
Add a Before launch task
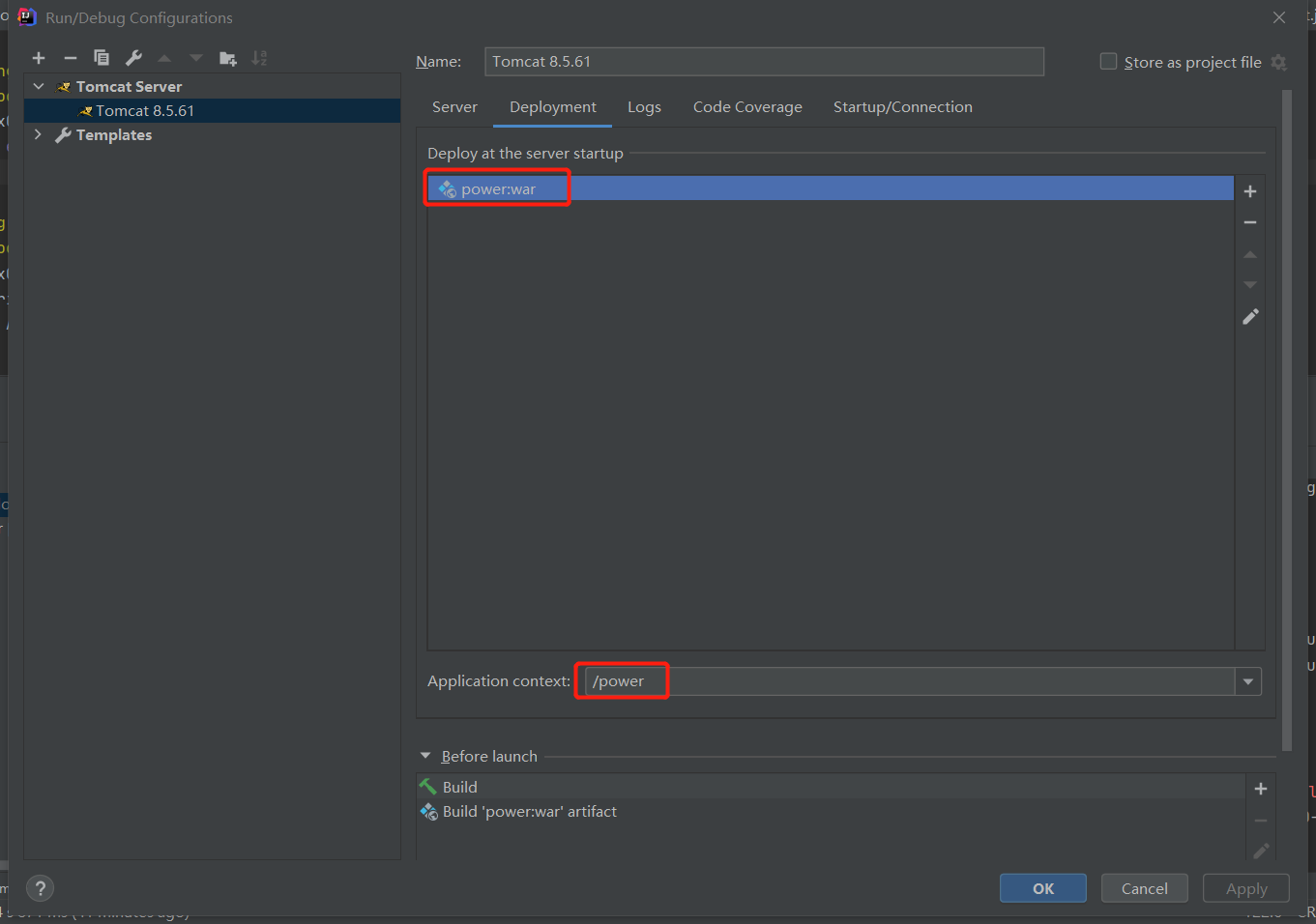point(1261,789)
